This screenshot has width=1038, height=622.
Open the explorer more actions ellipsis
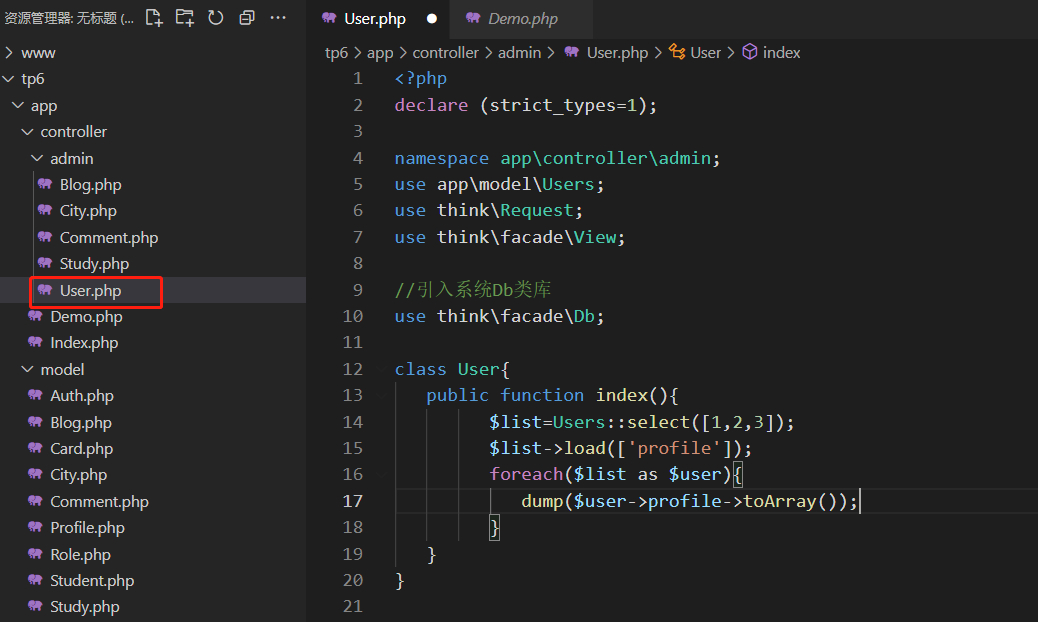pyautogui.click(x=278, y=18)
